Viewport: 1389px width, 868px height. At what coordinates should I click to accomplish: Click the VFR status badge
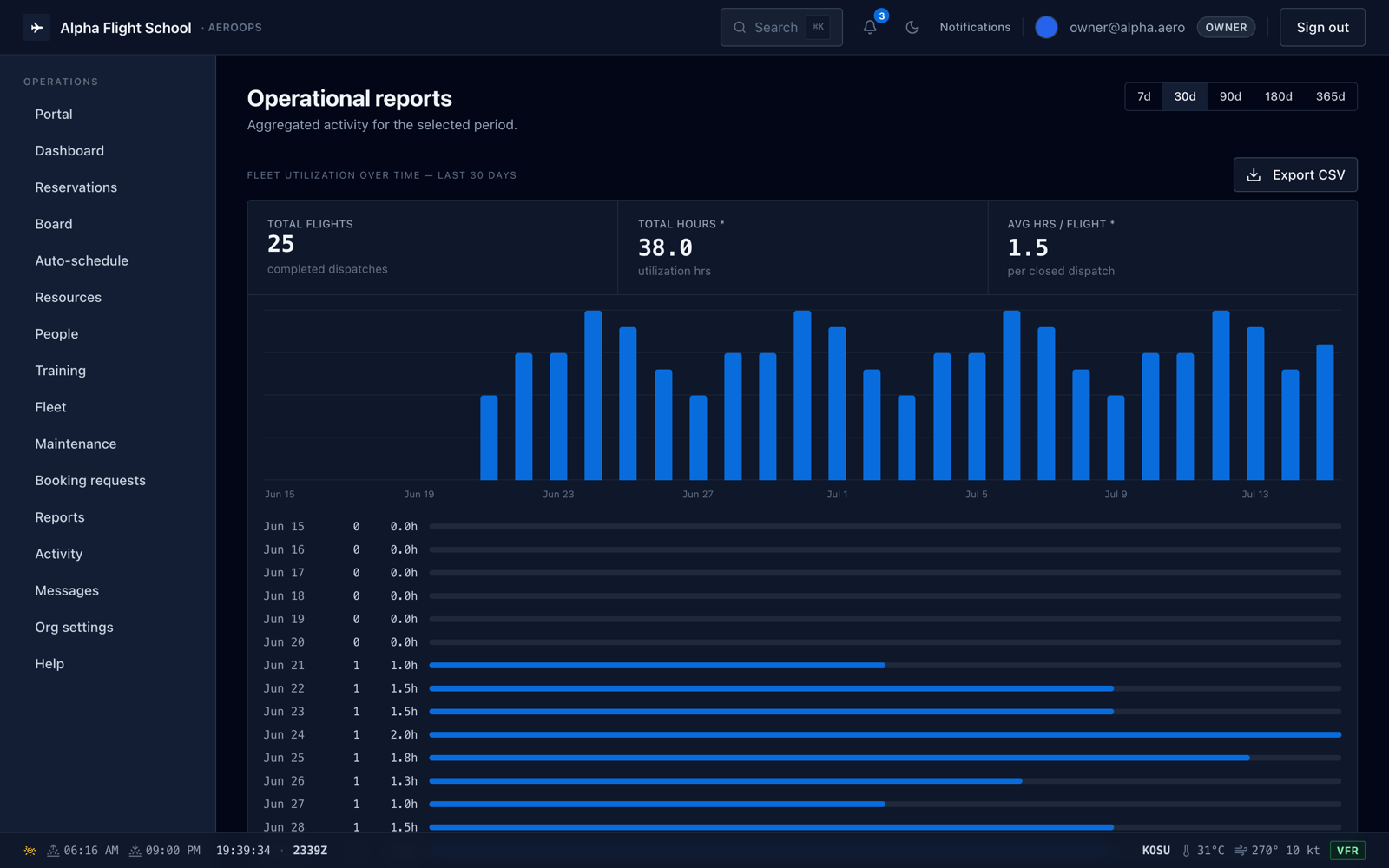(1347, 851)
